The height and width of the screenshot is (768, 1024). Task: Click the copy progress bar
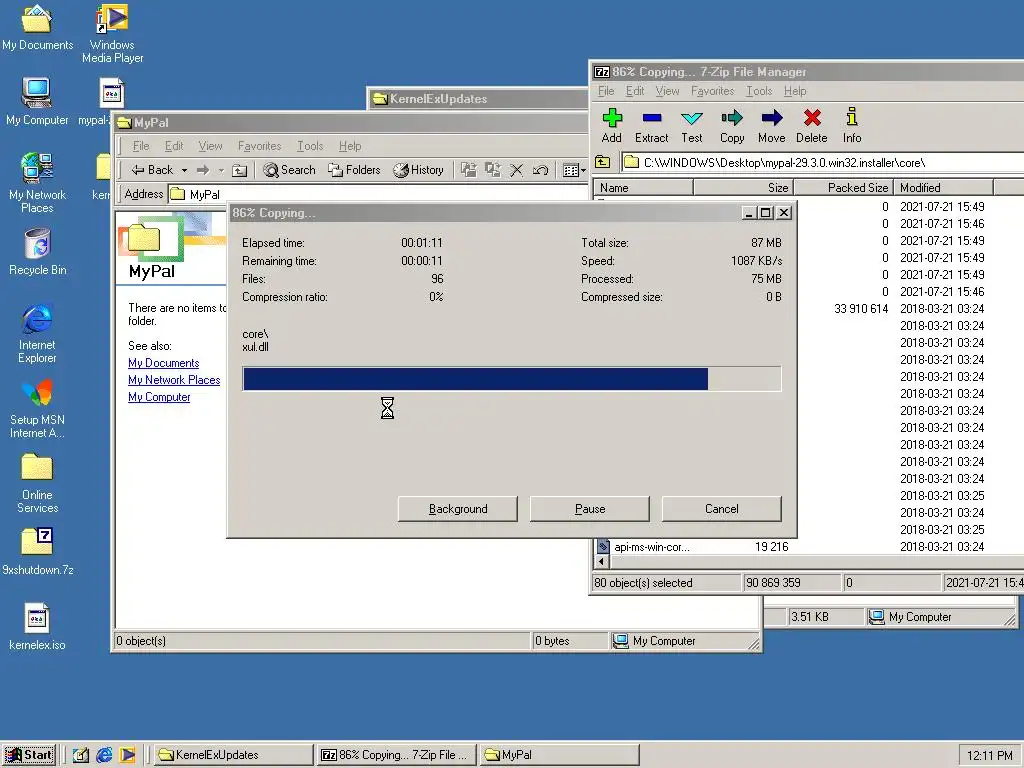click(512, 379)
